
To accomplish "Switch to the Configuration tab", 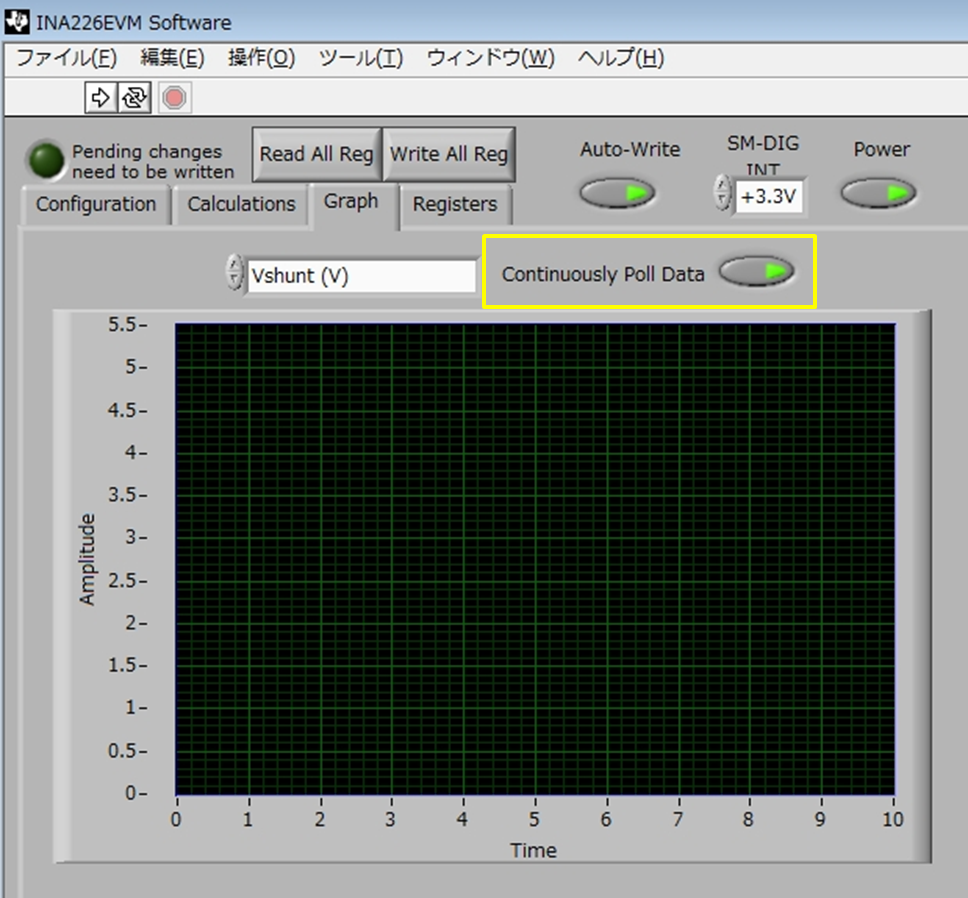I will (94, 205).
